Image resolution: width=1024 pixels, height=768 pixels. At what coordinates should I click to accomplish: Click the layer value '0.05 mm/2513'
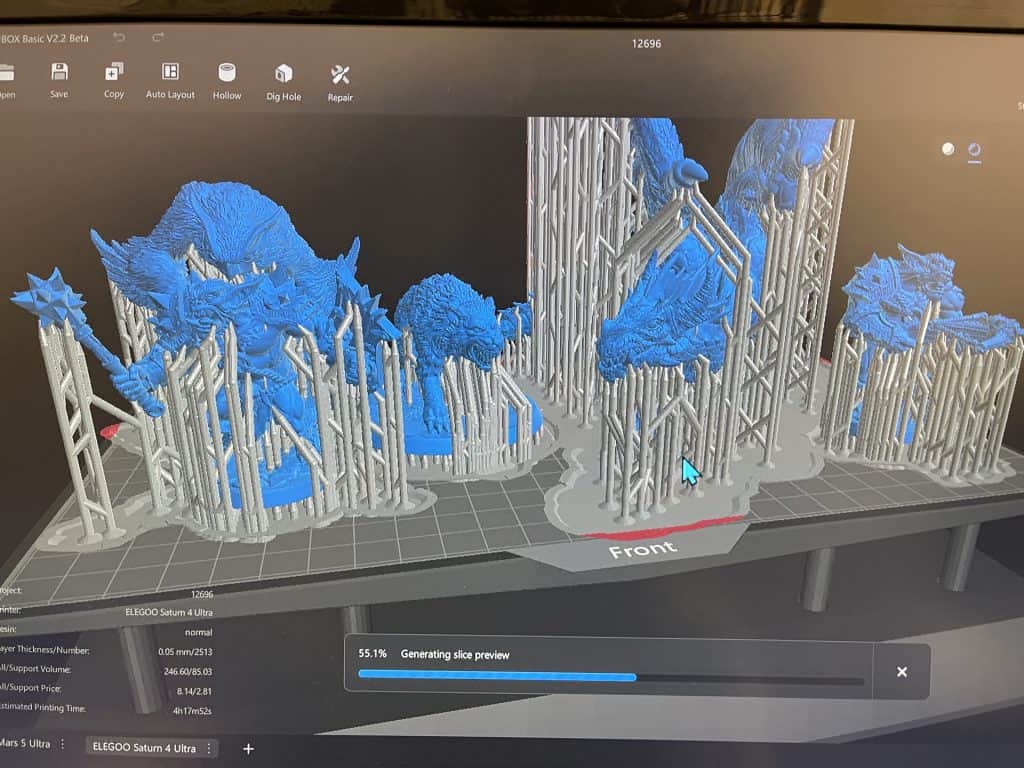185,652
